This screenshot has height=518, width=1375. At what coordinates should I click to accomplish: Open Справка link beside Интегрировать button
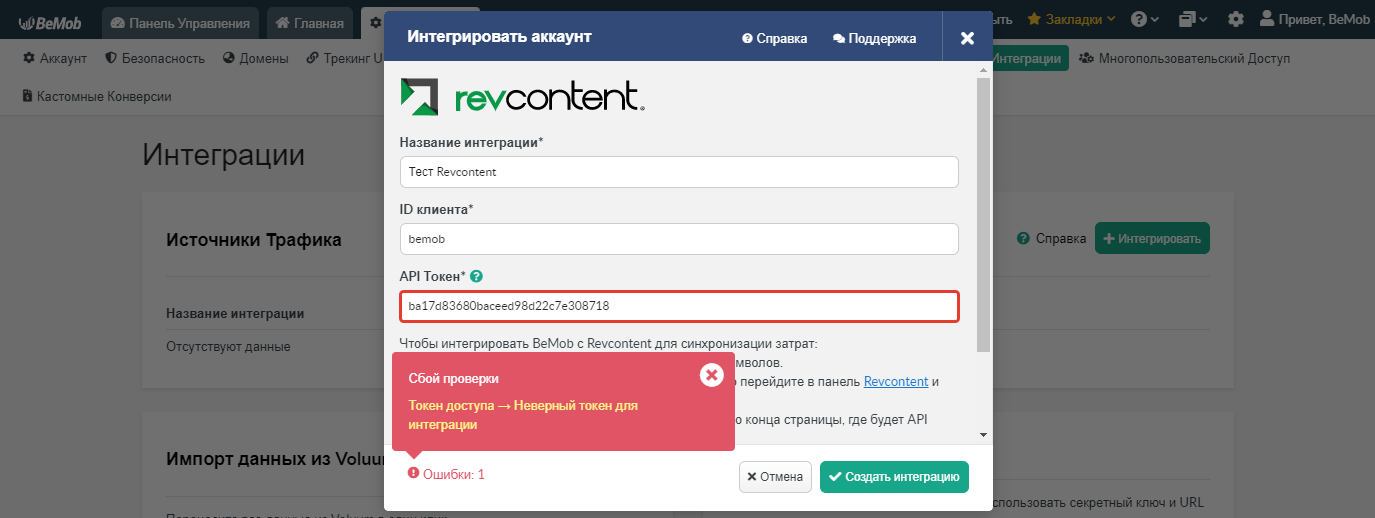click(1051, 239)
